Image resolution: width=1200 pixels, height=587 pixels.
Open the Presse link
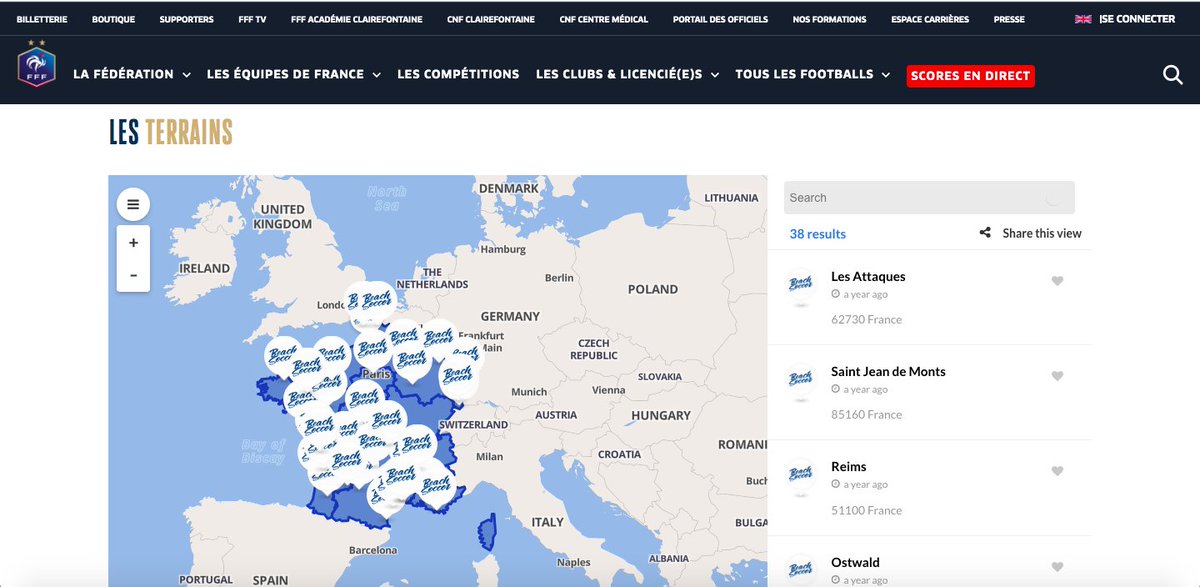pyautogui.click(x=1009, y=19)
